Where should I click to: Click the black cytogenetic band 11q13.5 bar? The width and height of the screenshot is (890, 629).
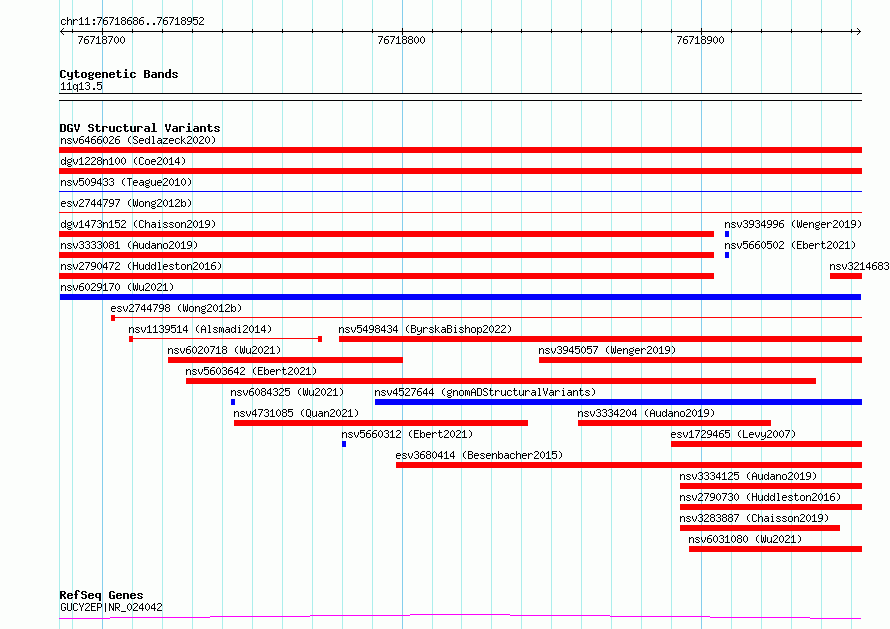460,97
